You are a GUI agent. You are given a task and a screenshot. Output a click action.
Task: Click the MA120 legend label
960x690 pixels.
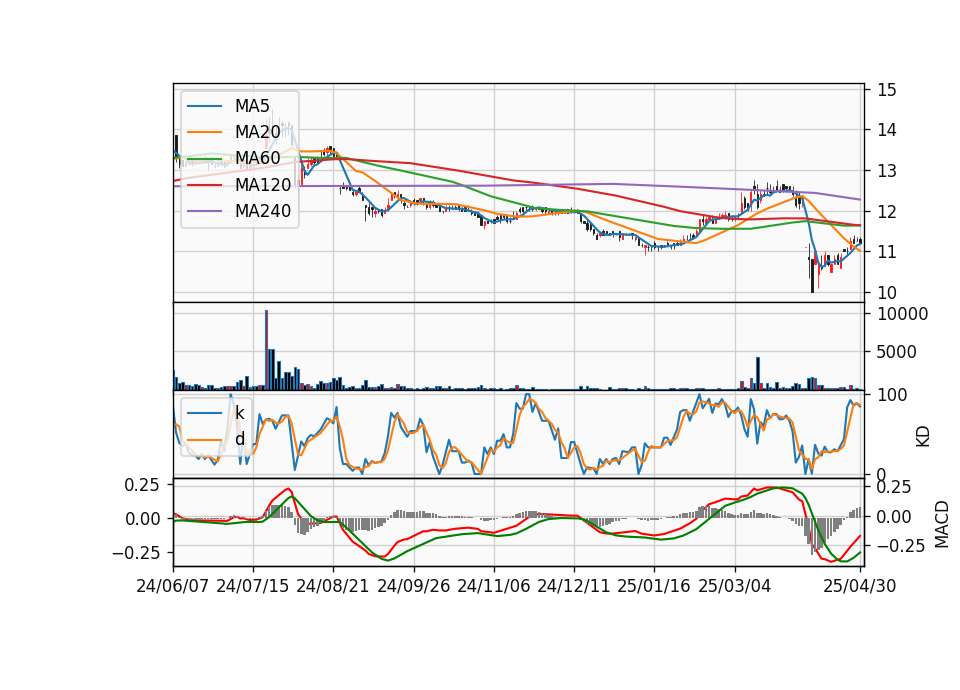pos(263,184)
